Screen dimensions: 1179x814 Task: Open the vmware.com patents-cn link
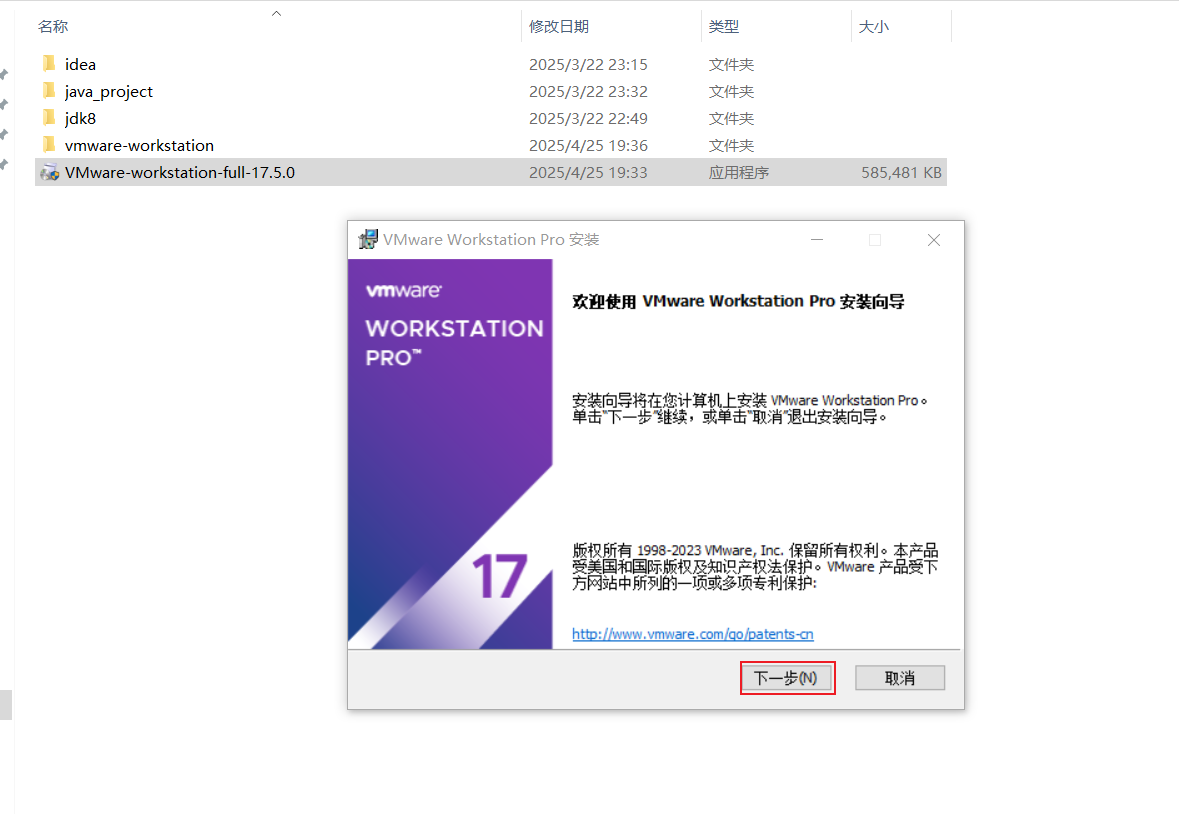pos(693,634)
